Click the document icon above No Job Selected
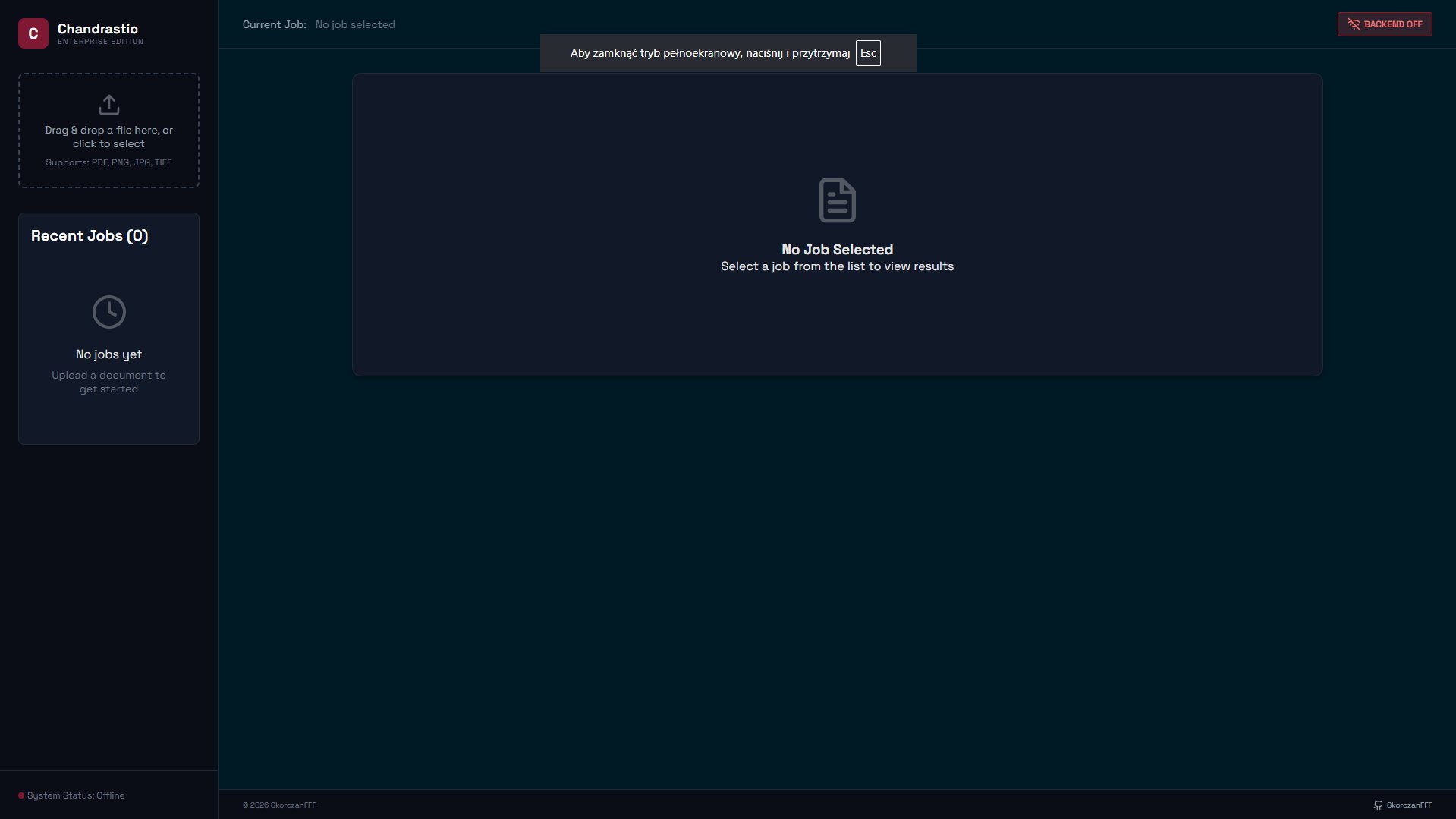Image resolution: width=1456 pixels, height=819 pixels. (838, 200)
